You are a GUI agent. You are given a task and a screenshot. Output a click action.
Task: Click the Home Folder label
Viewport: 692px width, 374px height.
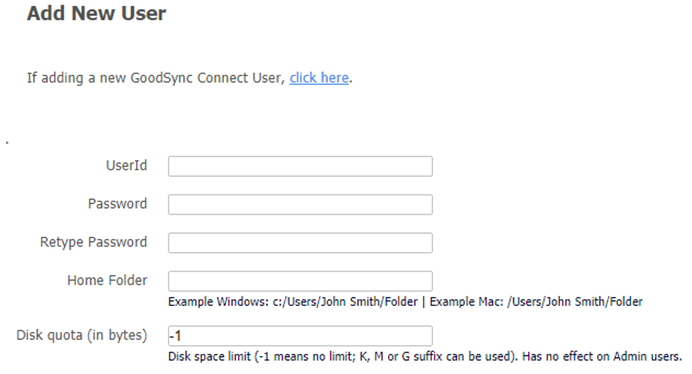coord(107,280)
